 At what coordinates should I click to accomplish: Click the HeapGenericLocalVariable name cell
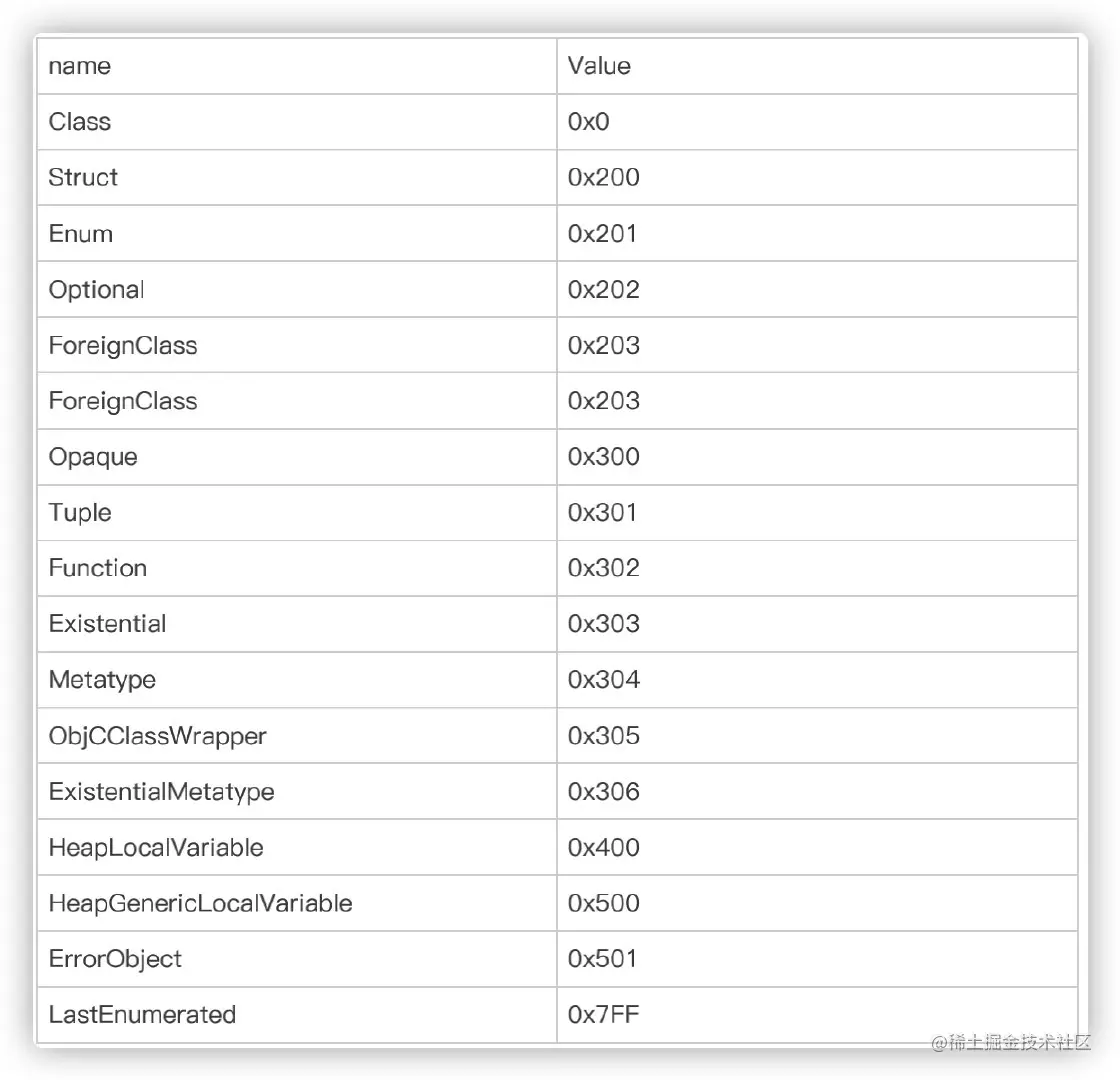point(200,904)
